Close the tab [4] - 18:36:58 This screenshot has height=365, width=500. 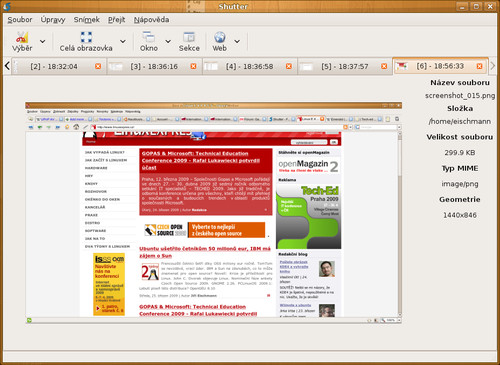click(289, 66)
